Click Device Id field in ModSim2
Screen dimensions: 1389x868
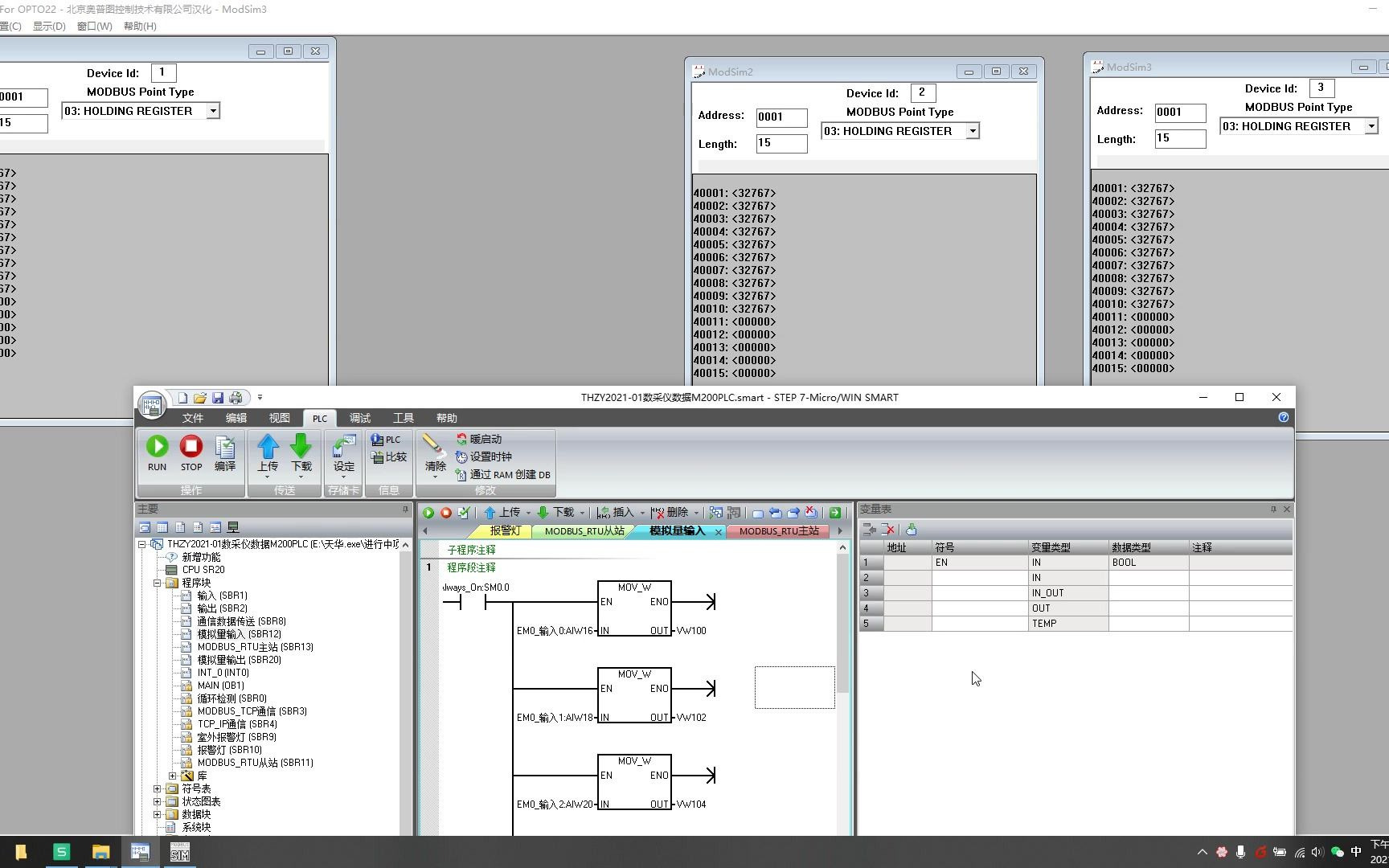tap(922, 93)
